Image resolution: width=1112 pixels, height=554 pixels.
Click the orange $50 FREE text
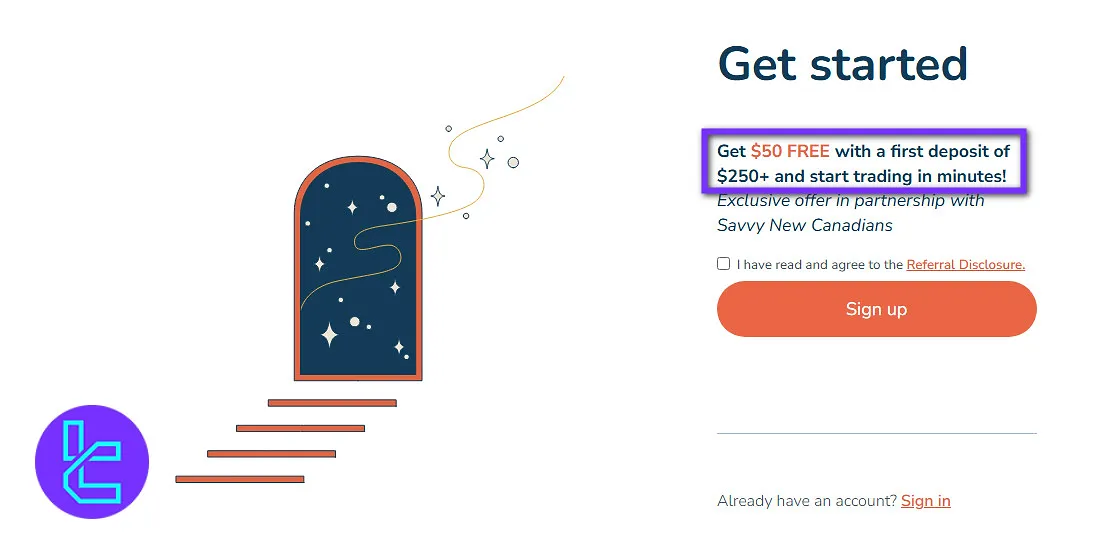[790, 152]
